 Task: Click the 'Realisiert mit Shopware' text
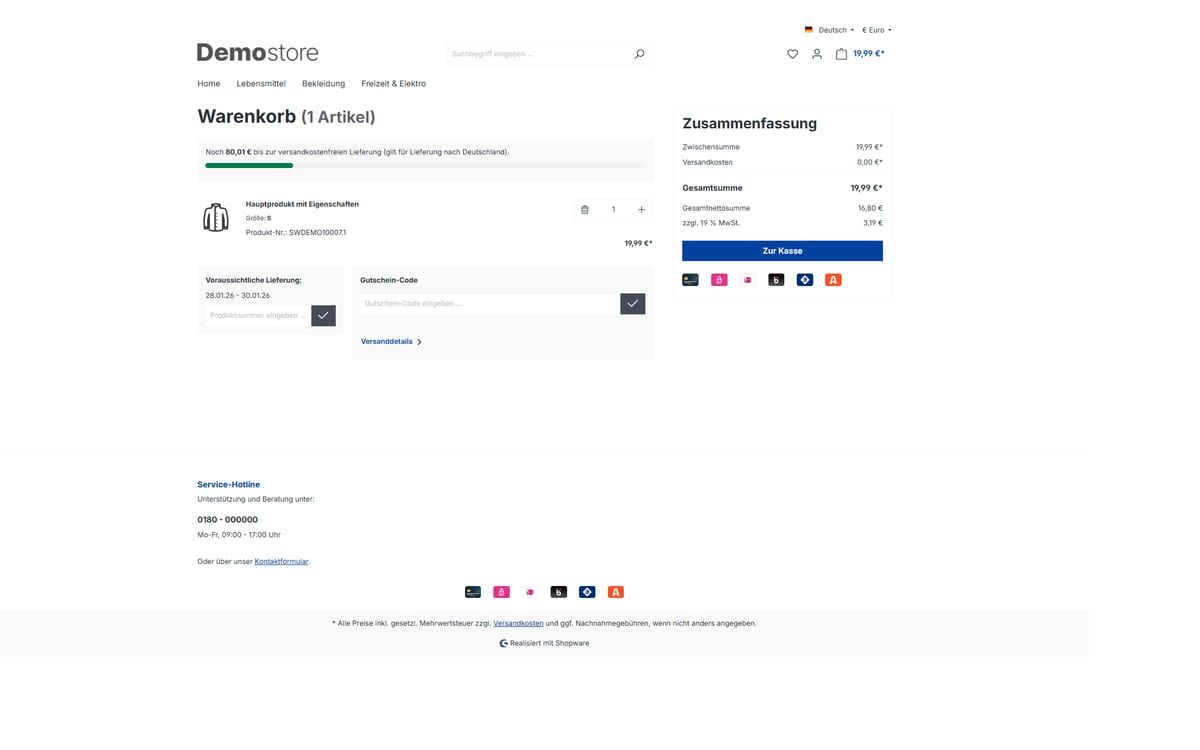[x=550, y=643]
